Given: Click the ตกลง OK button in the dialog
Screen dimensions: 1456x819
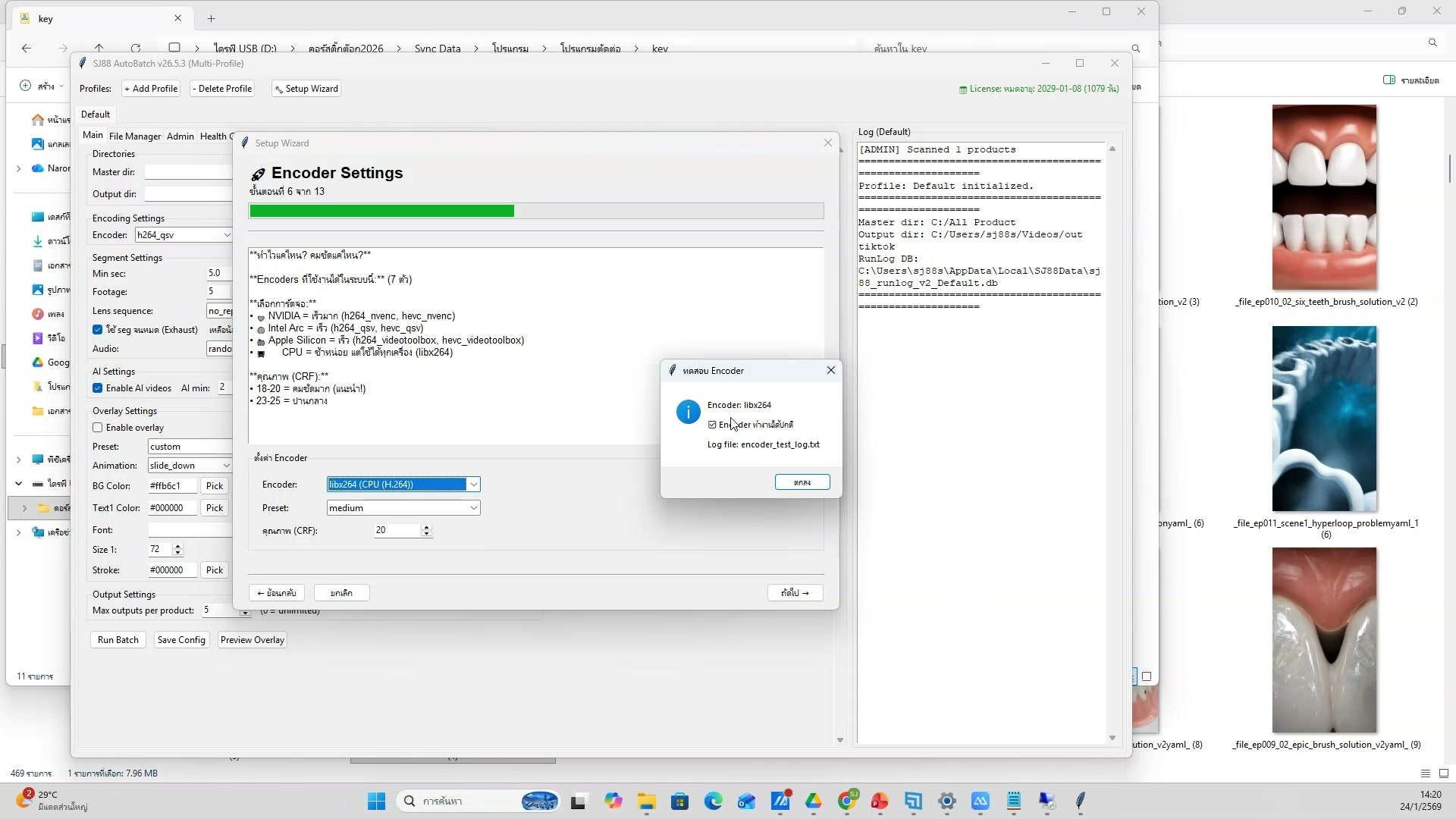Looking at the screenshot, I should pyautogui.click(x=802, y=482).
